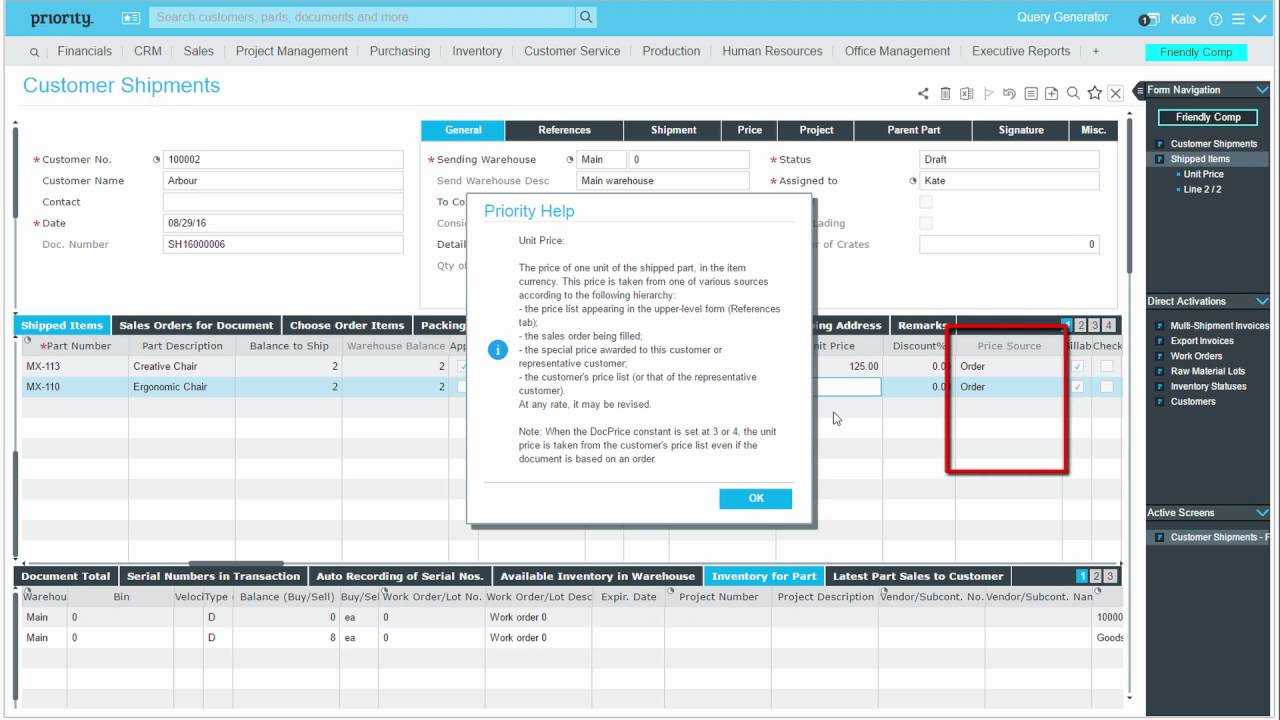Viewport: 1280px width, 720px height.
Task: Tick the Check box for MX-110 row
Action: [1106, 387]
